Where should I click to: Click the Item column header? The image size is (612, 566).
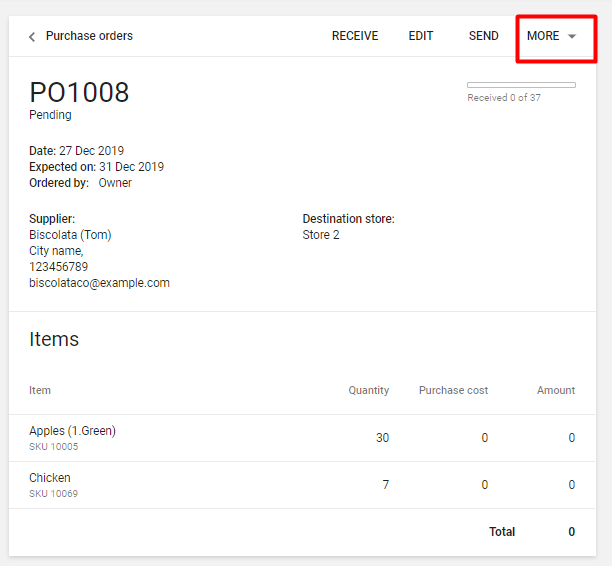point(40,390)
